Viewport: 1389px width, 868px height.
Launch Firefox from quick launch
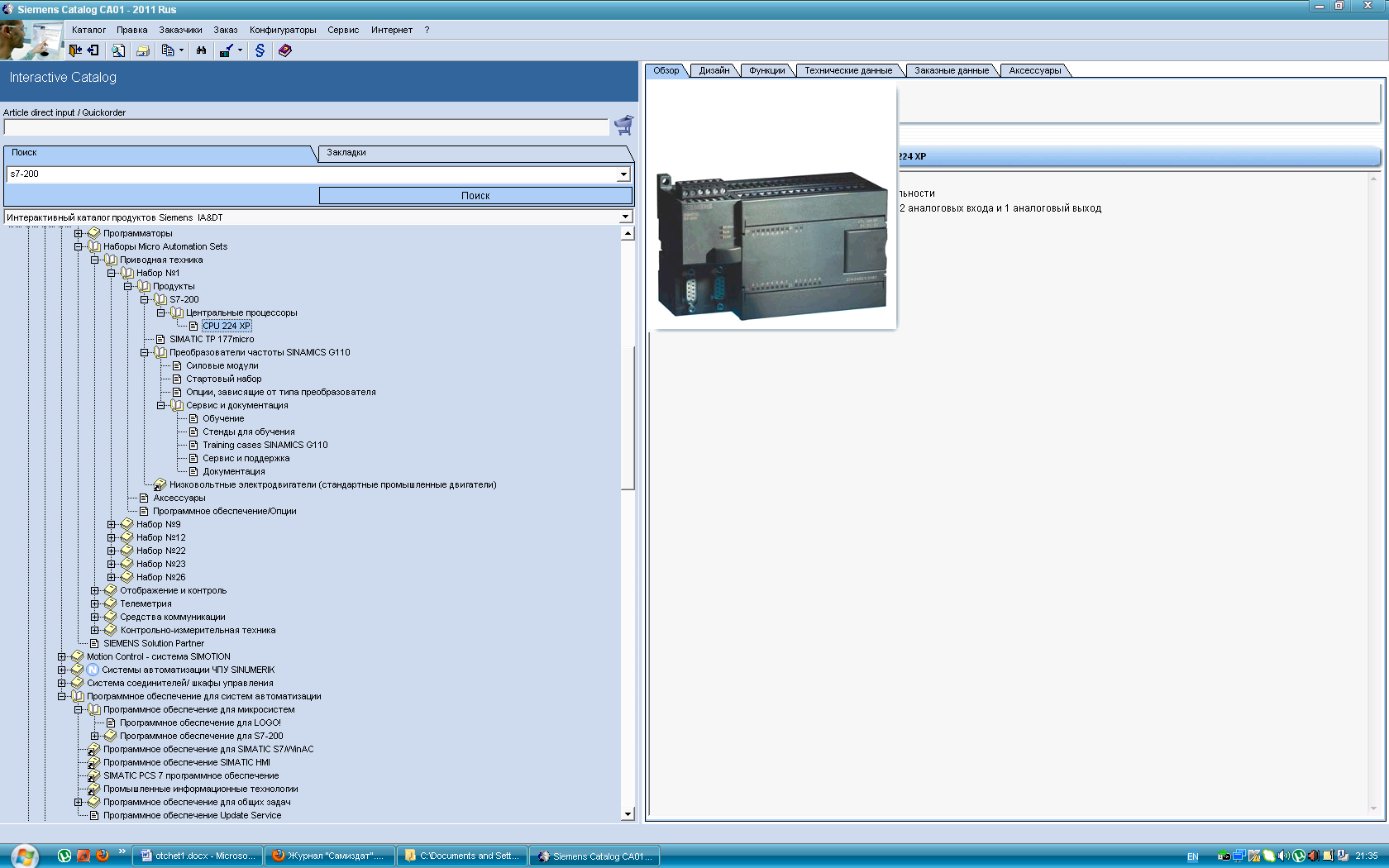click(x=103, y=856)
